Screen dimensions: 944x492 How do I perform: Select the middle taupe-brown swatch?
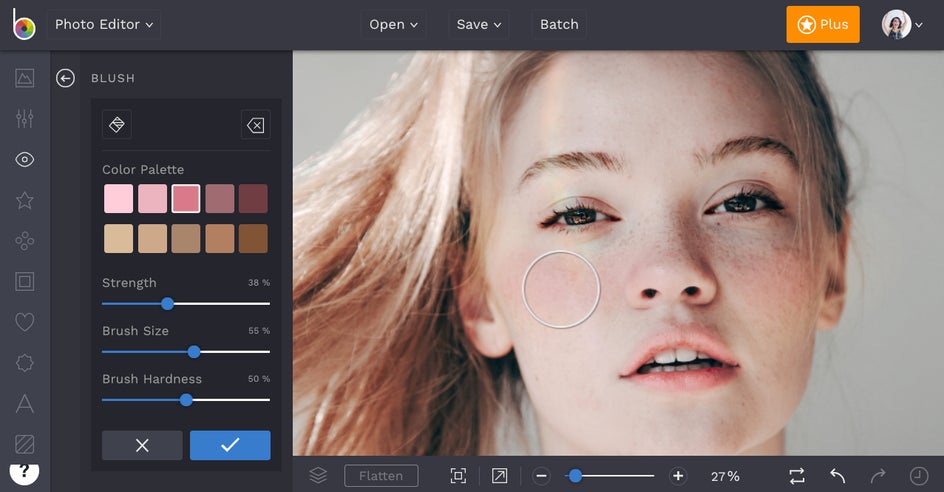(186, 238)
